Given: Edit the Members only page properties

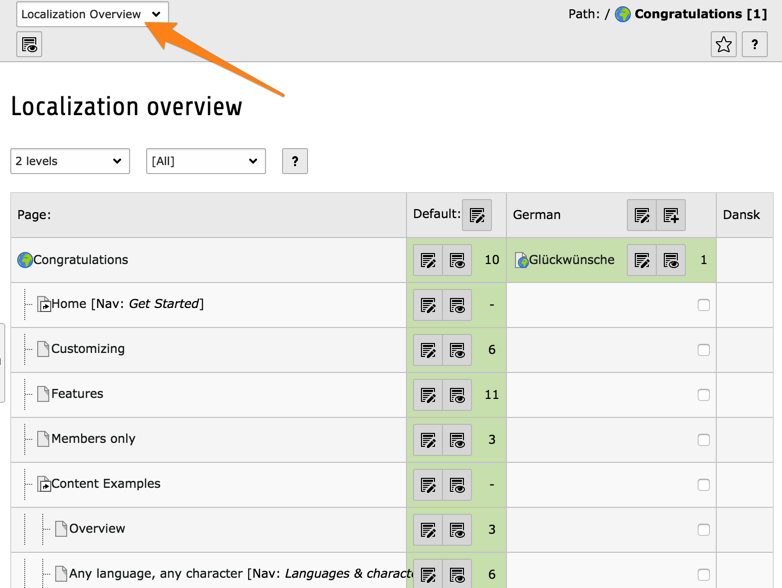Looking at the screenshot, I should point(428,439).
